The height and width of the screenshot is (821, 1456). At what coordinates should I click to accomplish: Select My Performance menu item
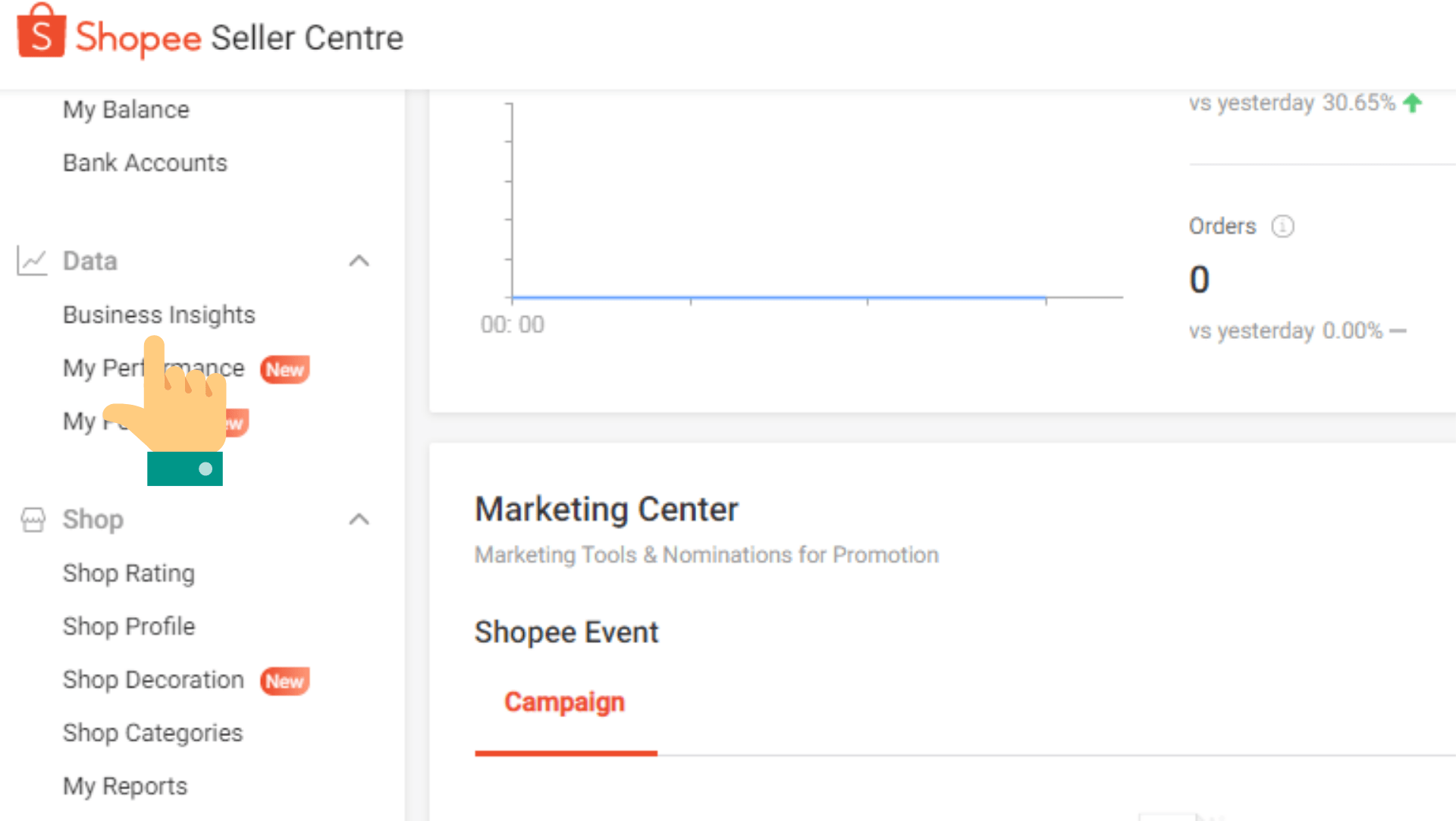point(152,368)
